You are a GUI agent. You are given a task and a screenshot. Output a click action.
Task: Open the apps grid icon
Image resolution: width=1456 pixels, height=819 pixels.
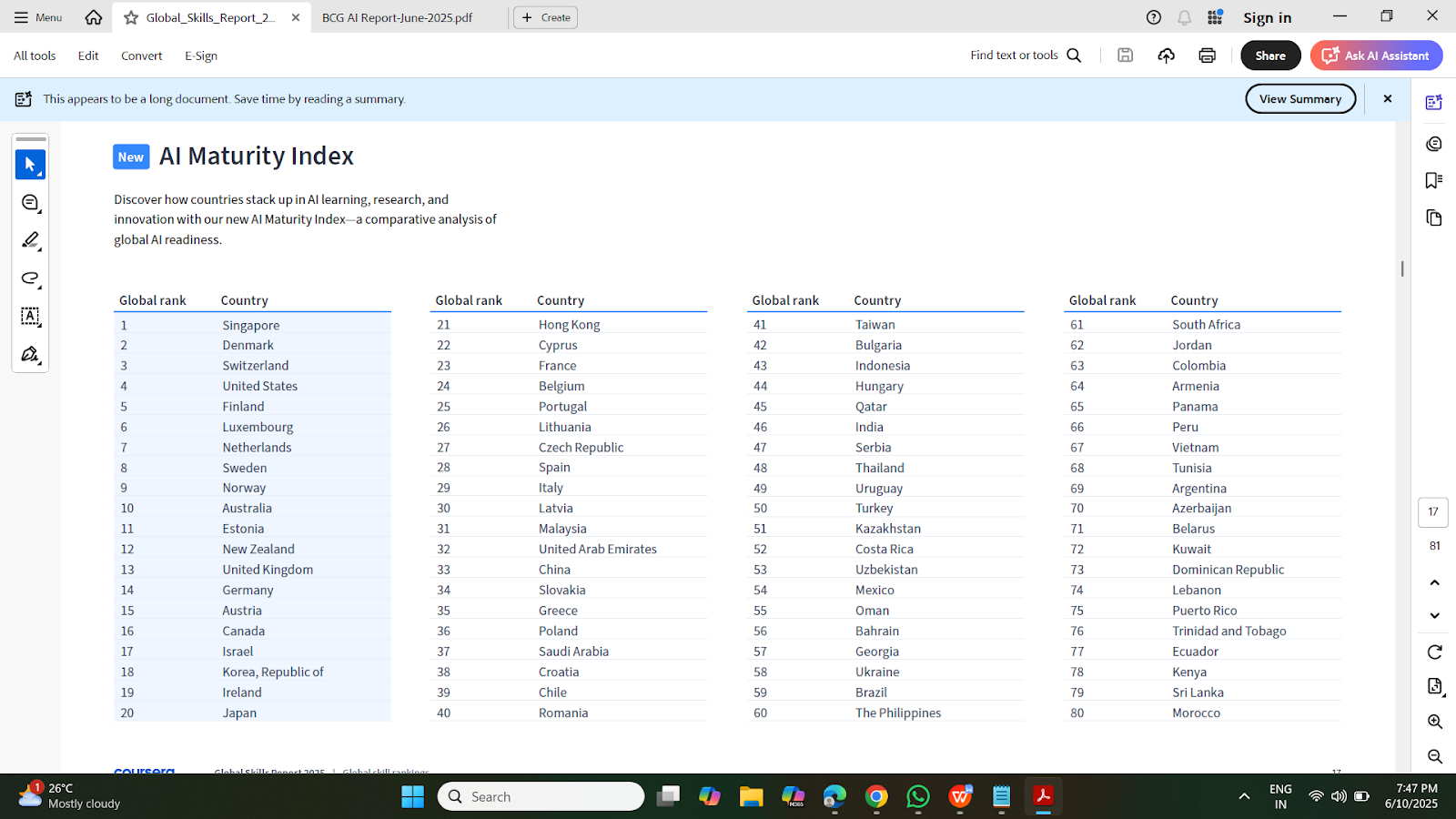pyautogui.click(x=1215, y=17)
